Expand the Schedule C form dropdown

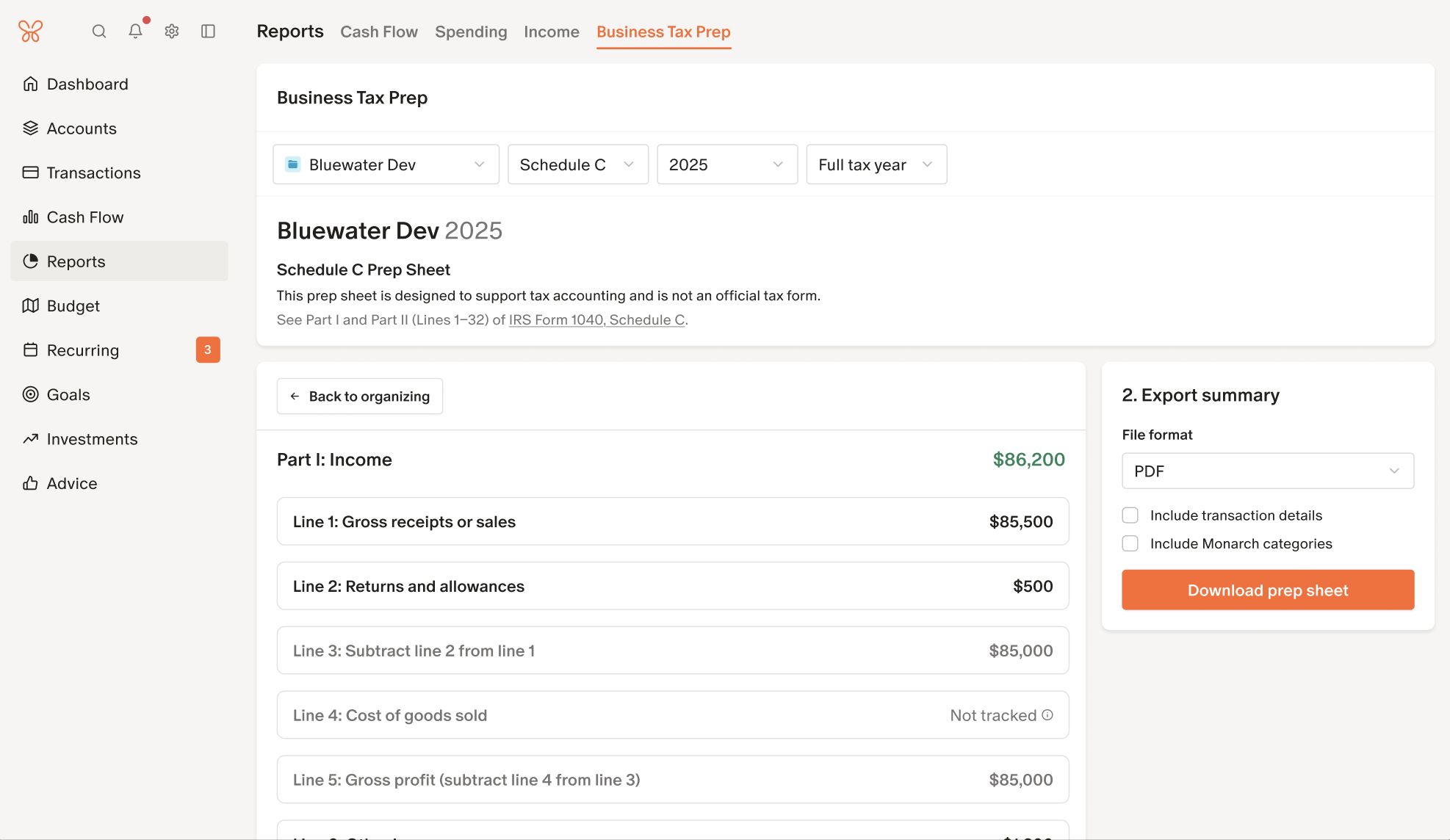577,164
